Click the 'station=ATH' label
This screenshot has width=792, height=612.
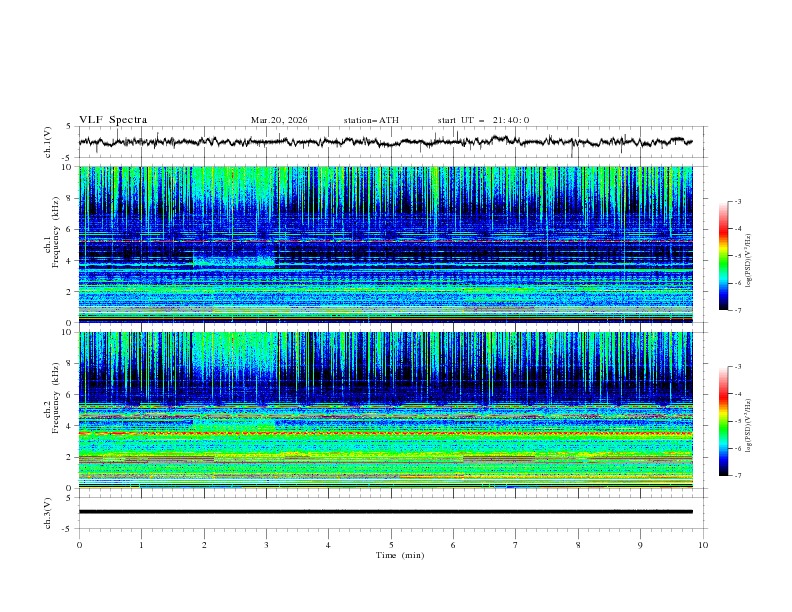pyautogui.click(x=371, y=120)
